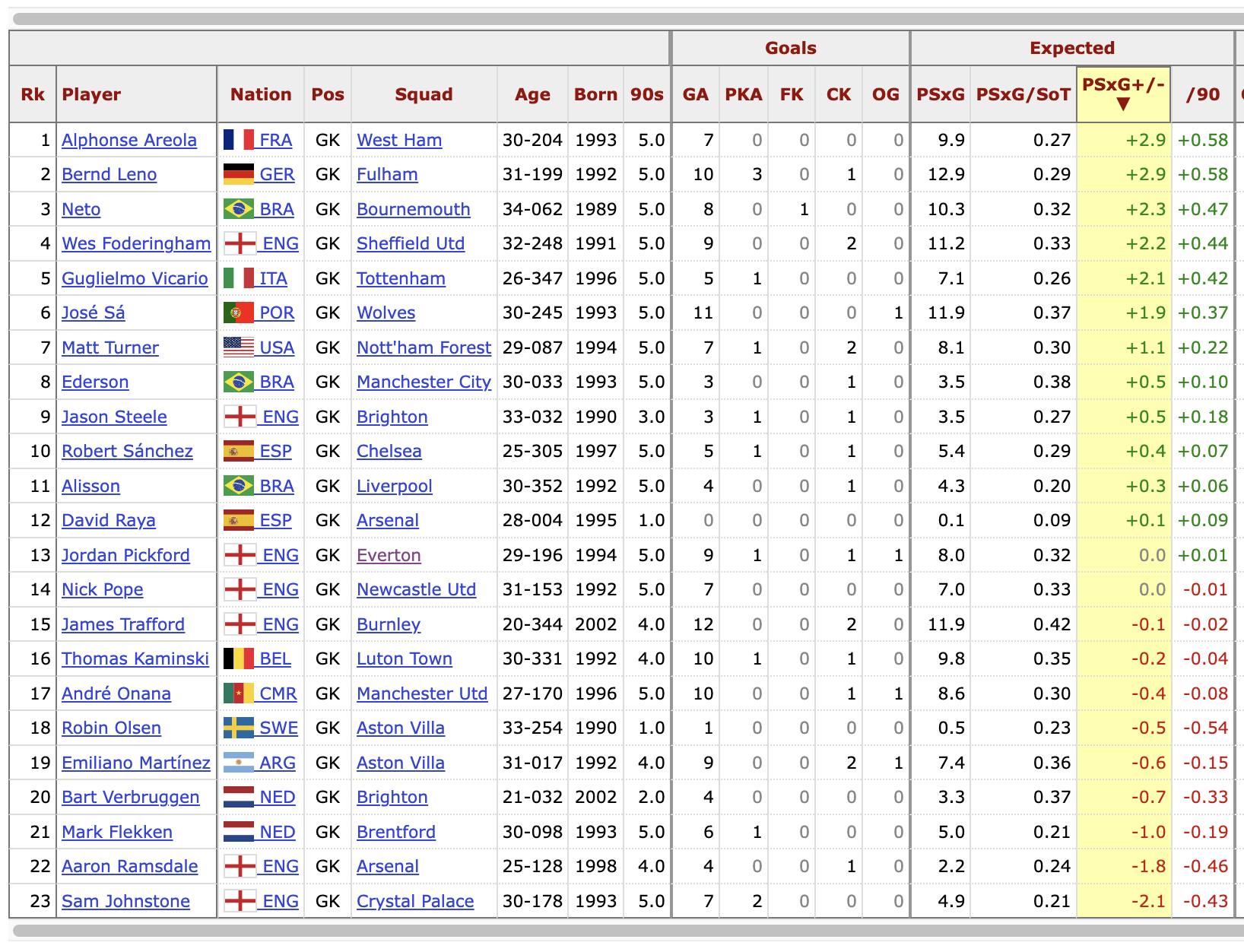Sort by 90s column header

pyautogui.click(x=646, y=94)
